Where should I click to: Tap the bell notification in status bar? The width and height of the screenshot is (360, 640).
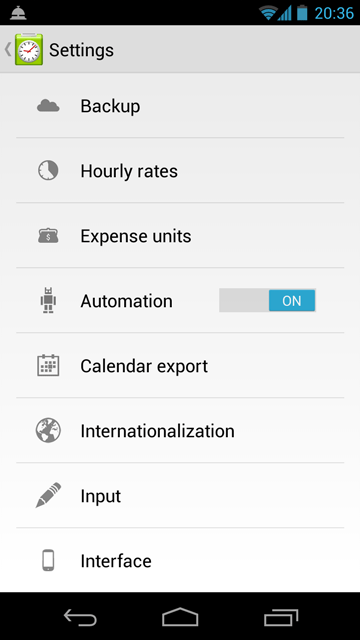tap(18, 13)
